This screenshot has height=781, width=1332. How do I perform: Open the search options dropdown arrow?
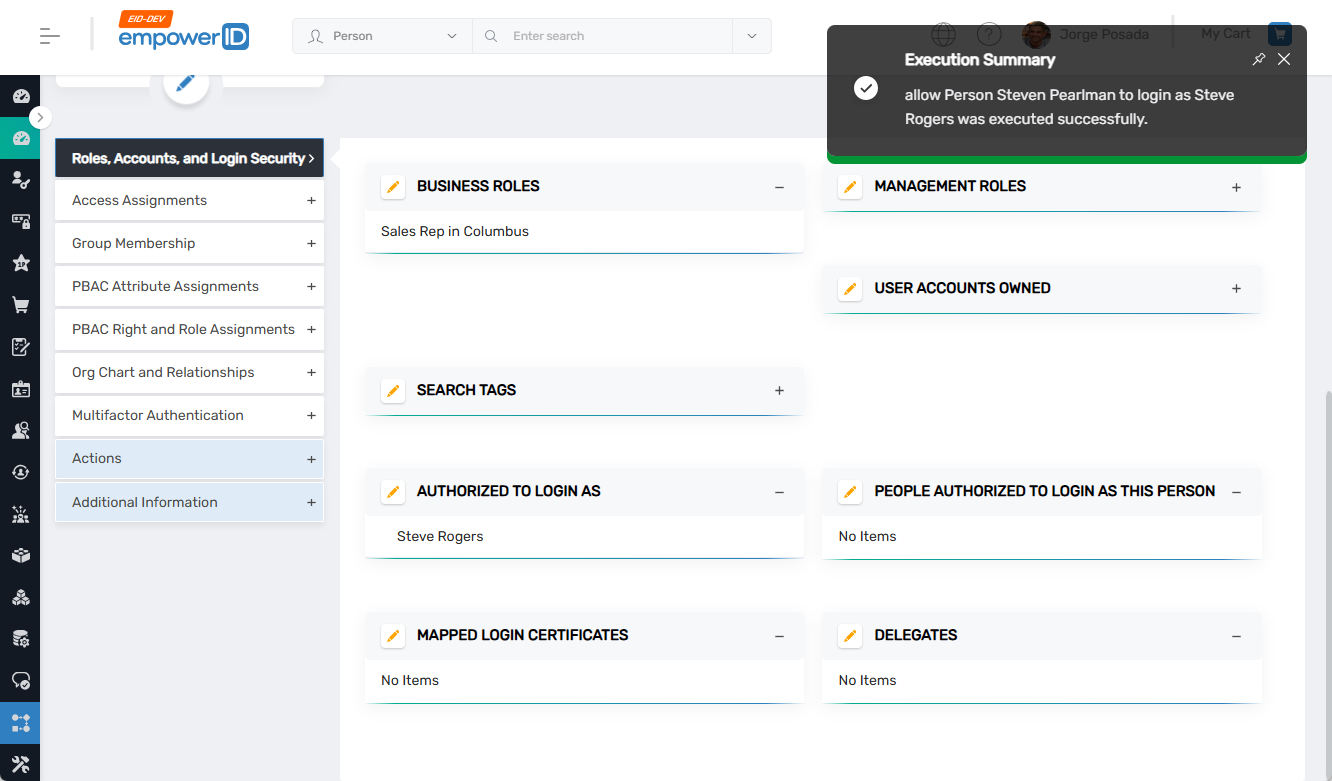(x=751, y=36)
